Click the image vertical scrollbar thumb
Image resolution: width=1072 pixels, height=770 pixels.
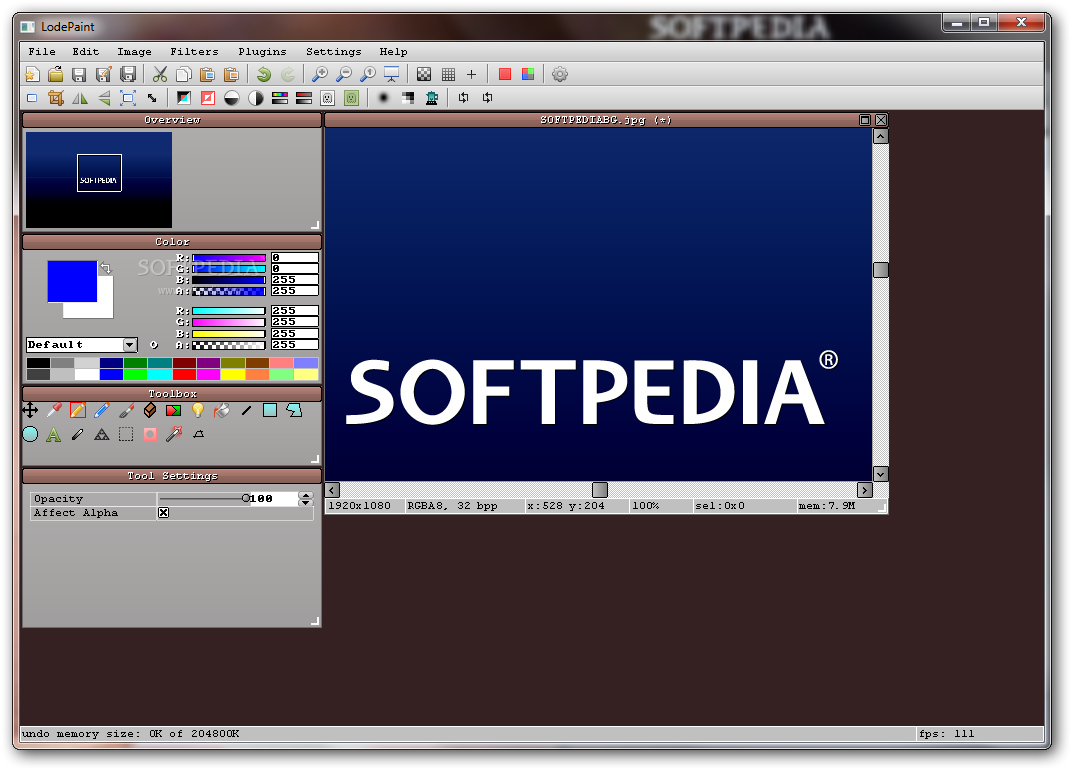881,269
